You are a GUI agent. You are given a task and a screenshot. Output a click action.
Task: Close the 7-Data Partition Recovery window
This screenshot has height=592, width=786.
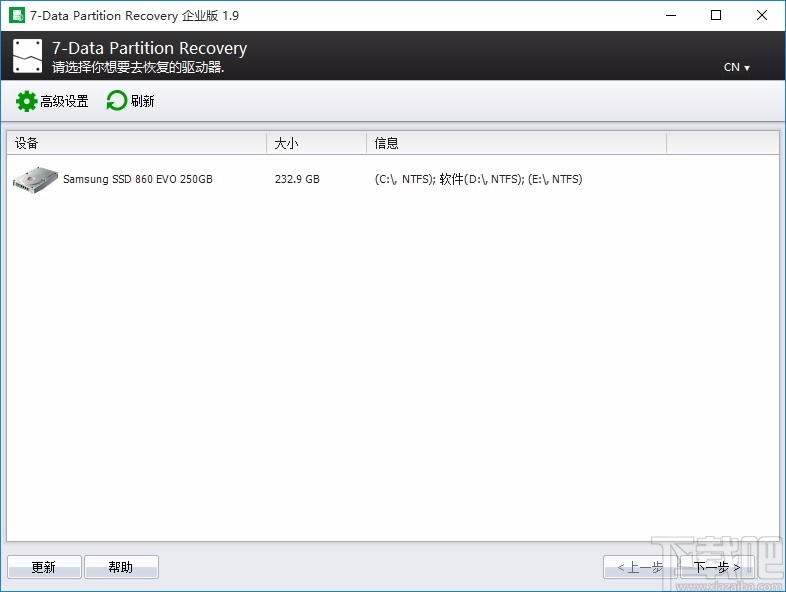point(761,16)
